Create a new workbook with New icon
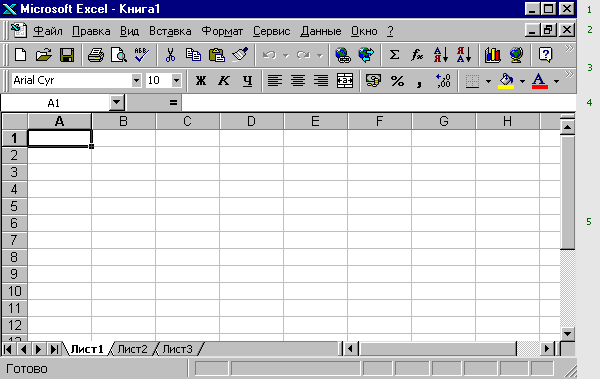600x379 pixels. click(x=20, y=55)
